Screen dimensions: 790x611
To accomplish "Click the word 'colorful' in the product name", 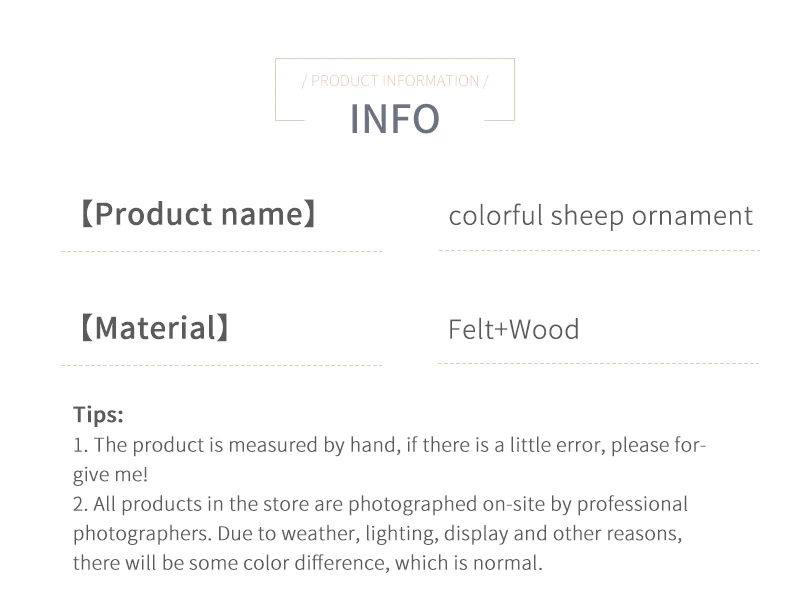I will click(x=495, y=215).
